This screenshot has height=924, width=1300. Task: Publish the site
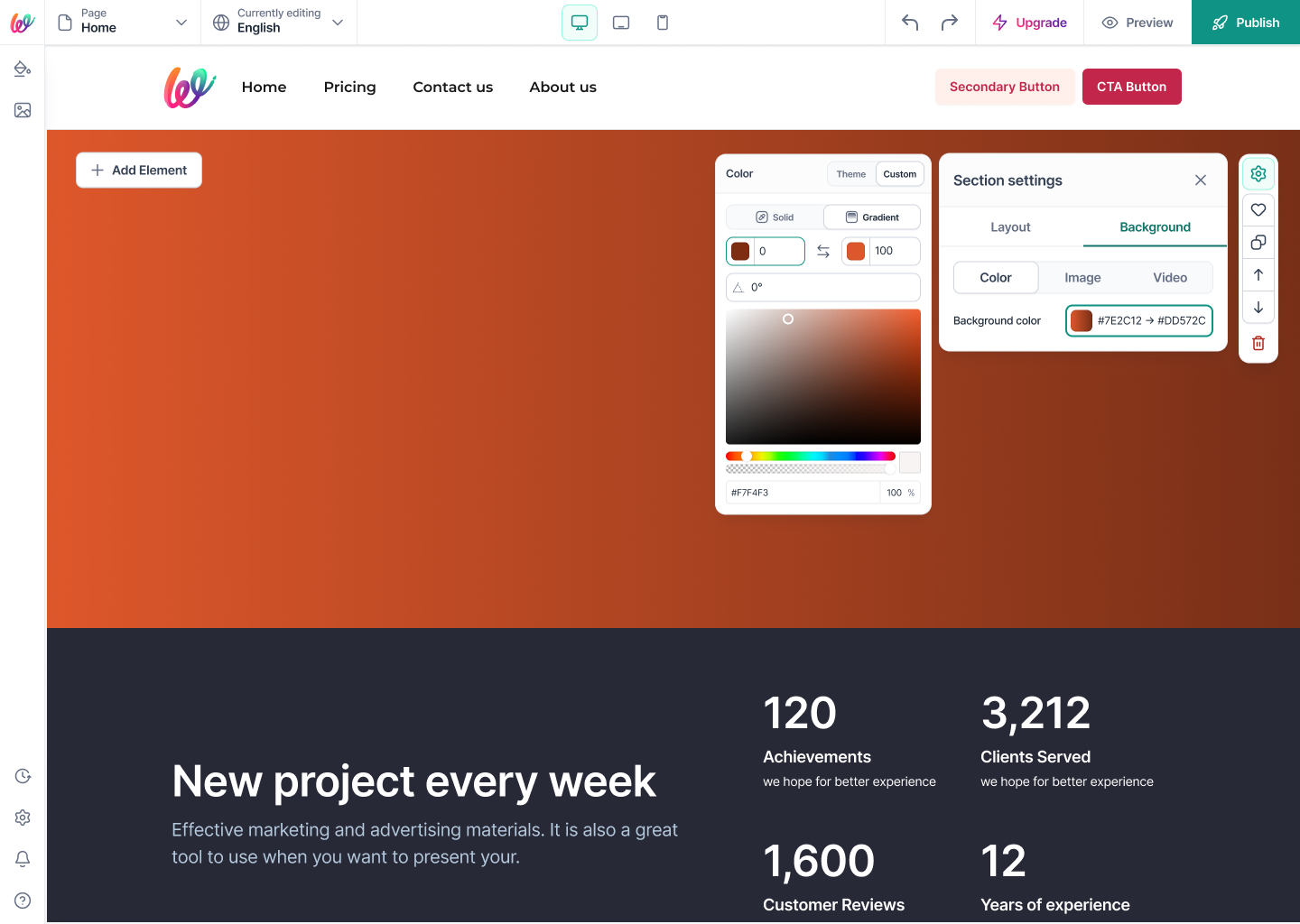1246,23
